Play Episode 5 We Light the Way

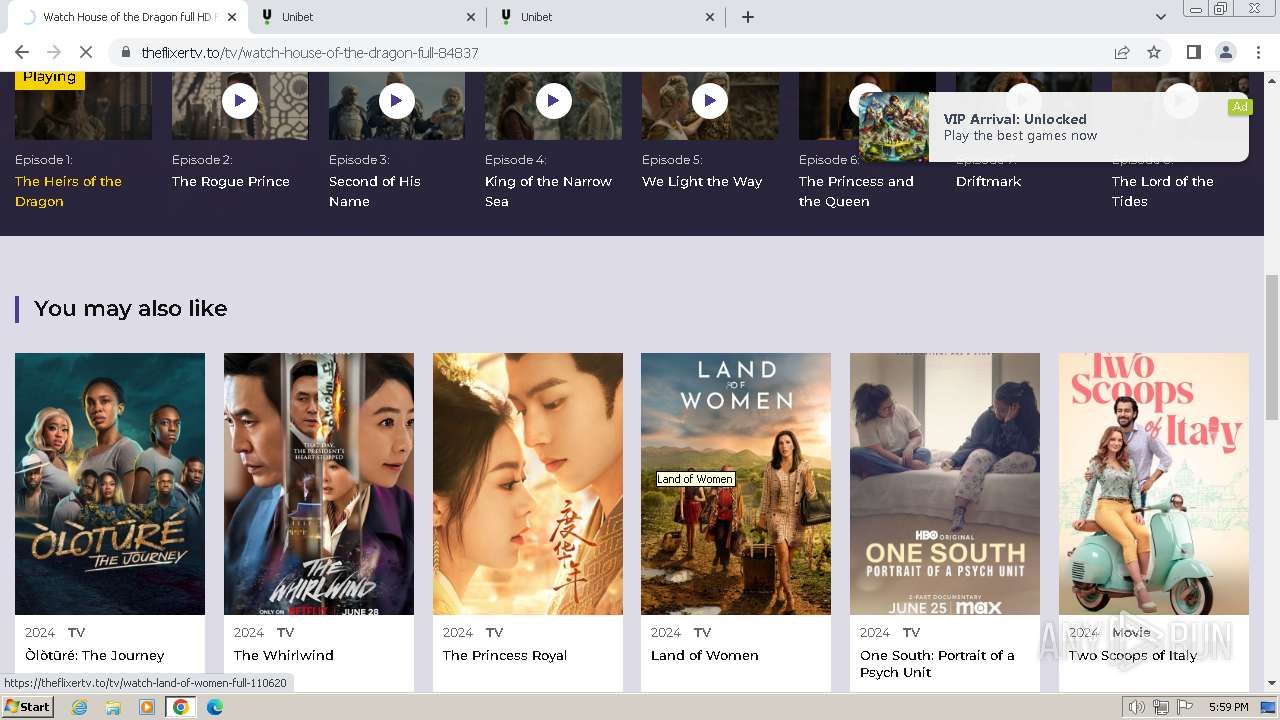[x=710, y=100]
